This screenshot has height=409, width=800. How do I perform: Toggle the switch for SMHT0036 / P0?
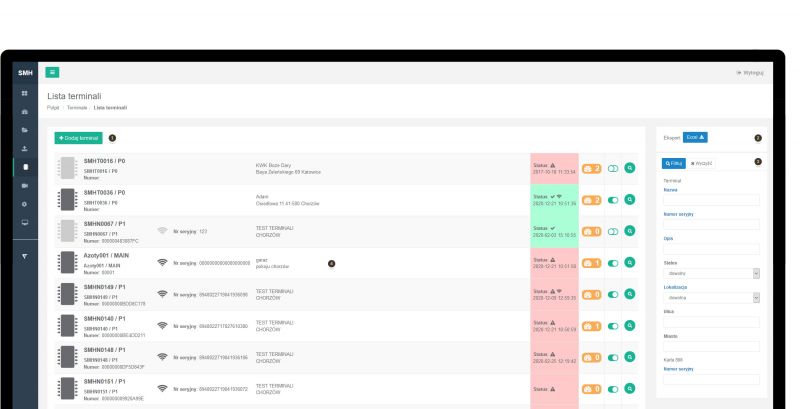pyautogui.click(x=610, y=200)
